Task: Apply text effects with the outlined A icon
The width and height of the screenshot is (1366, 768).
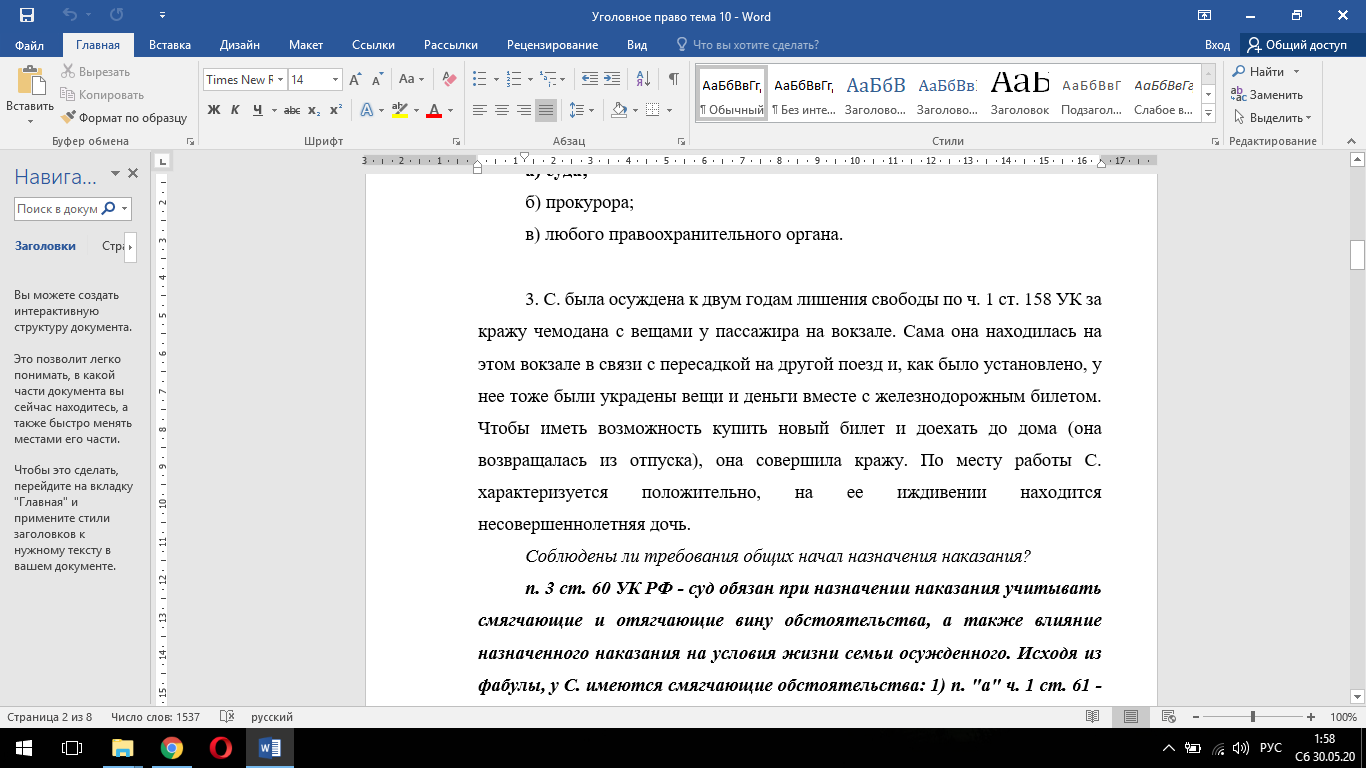Action: pyautogui.click(x=366, y=110)
